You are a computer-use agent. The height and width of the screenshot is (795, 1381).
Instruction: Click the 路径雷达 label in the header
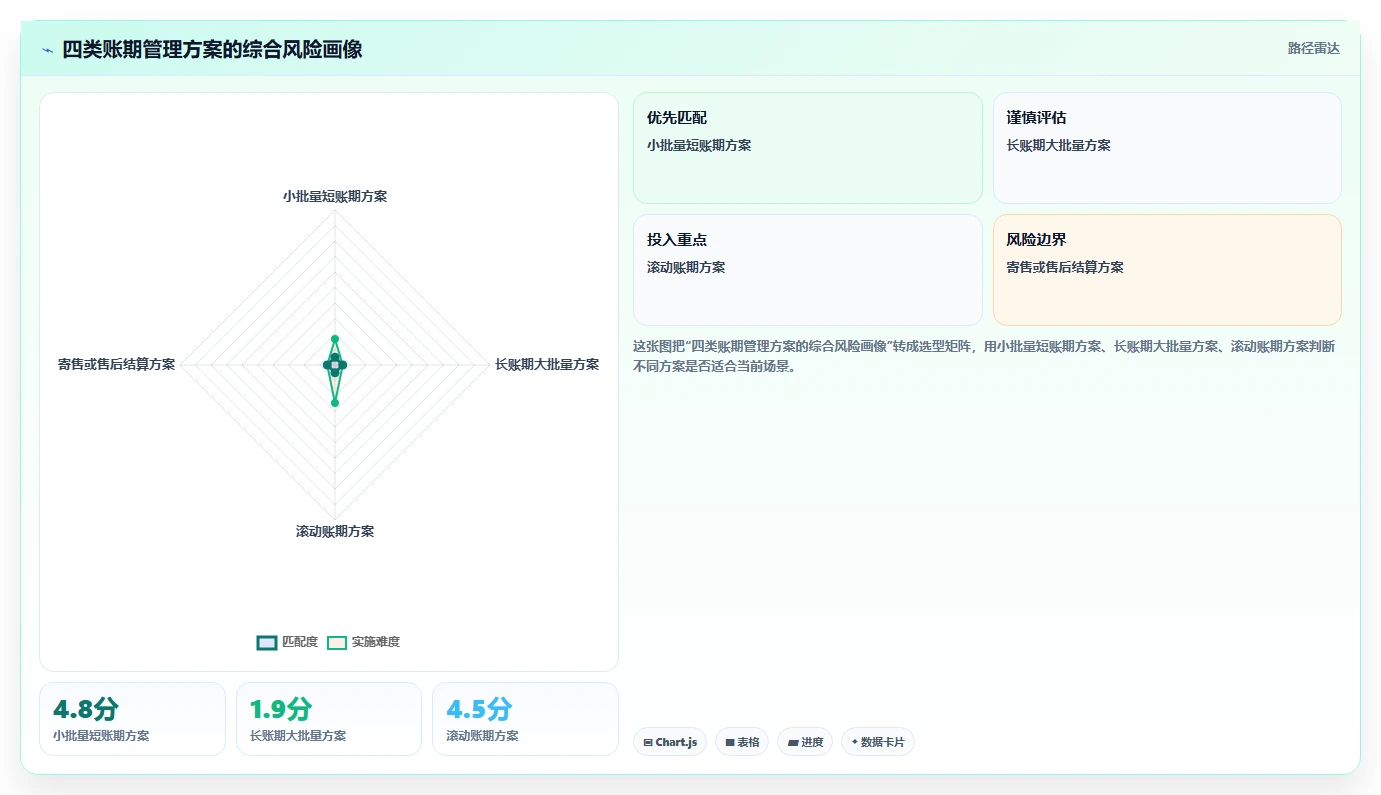[x=1313, y=48]
